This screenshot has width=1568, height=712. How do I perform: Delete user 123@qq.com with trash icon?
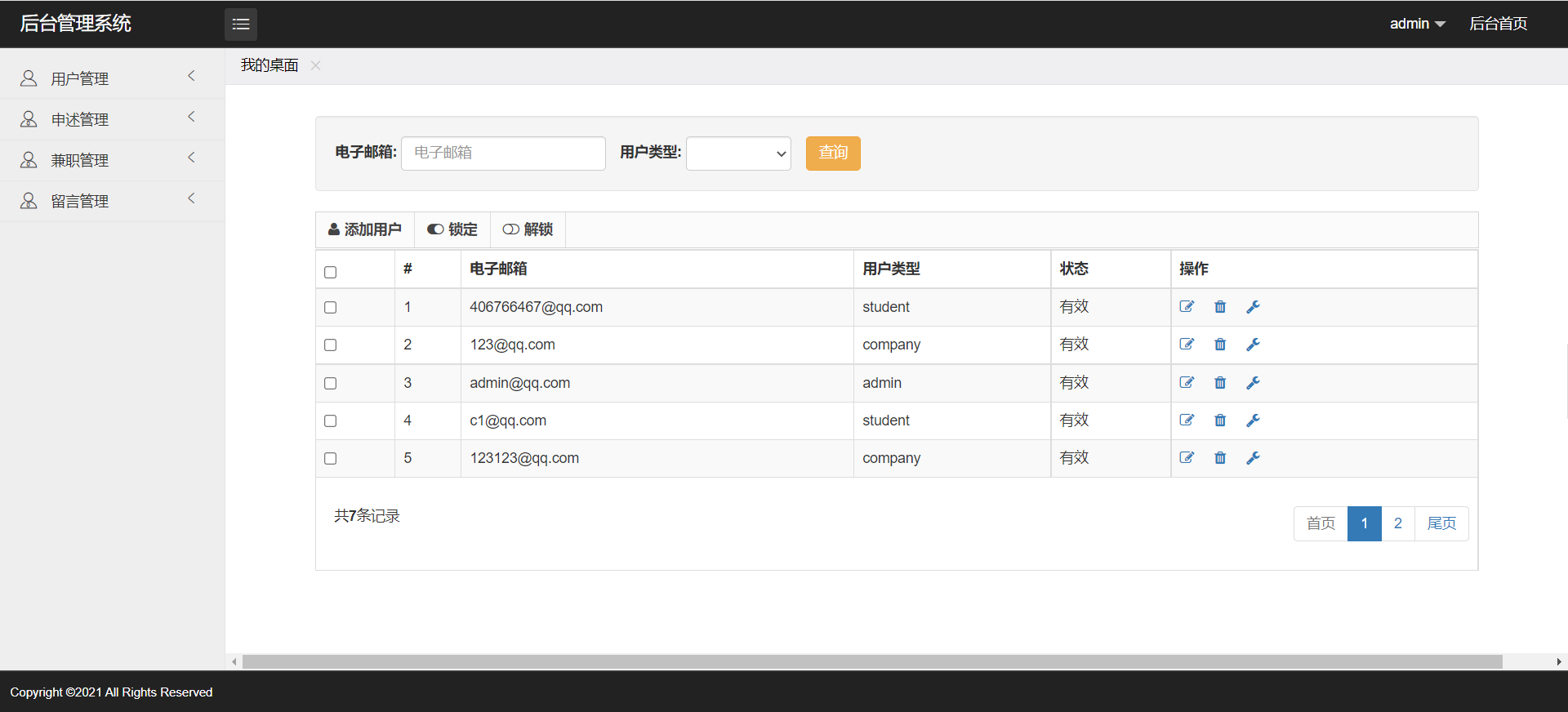(1220, 345)
